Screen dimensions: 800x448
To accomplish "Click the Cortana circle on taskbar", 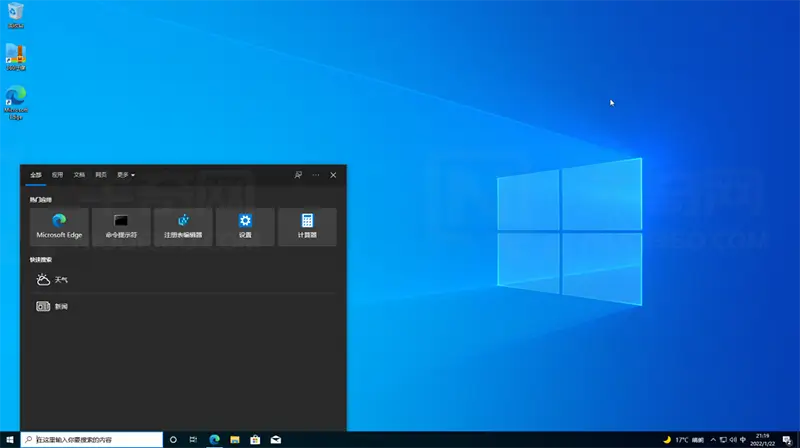I will click(x=173, y=439).
